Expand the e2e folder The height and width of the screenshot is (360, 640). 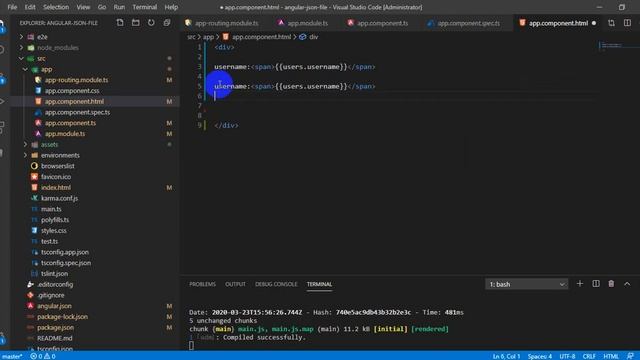(21, 37)
